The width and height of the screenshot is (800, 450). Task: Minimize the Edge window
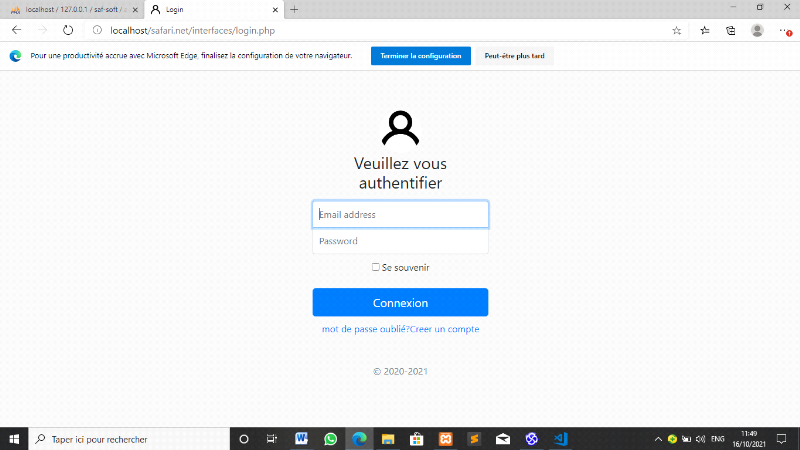733,7
